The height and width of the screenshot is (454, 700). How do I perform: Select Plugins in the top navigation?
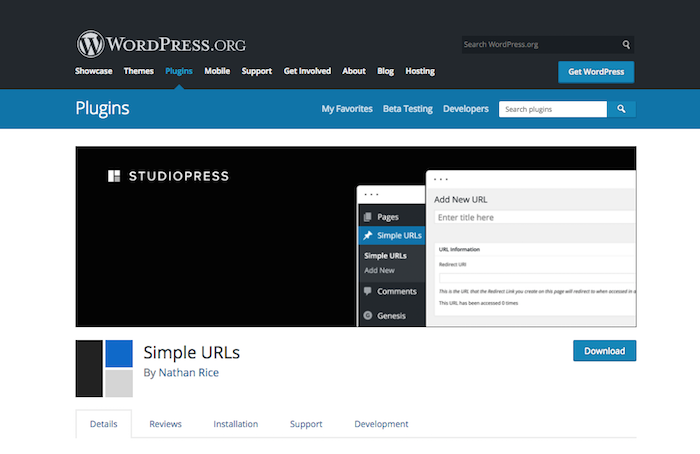(179, 71)
